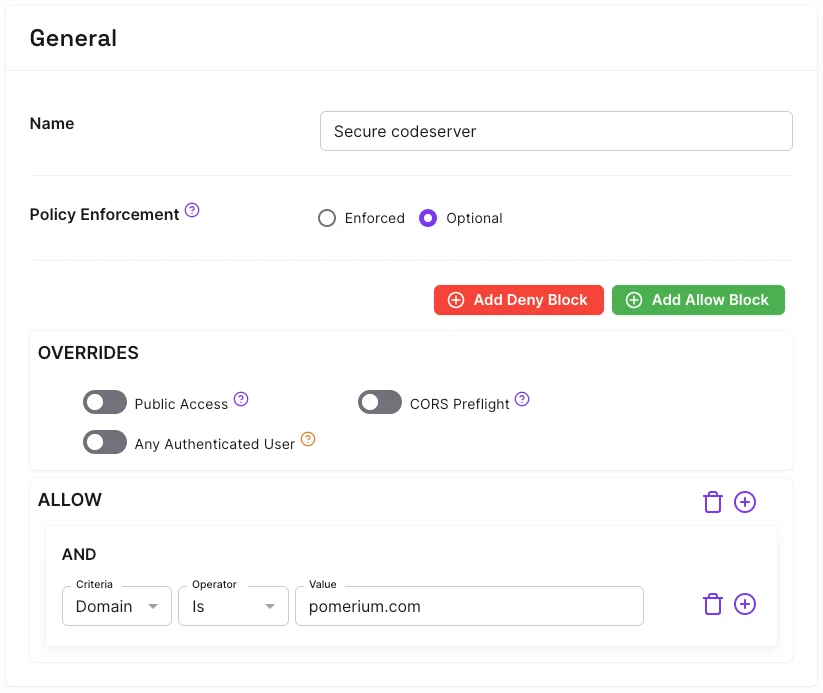Open the Policy Enforcement help tooltip
823x693 pixels.
191,208
